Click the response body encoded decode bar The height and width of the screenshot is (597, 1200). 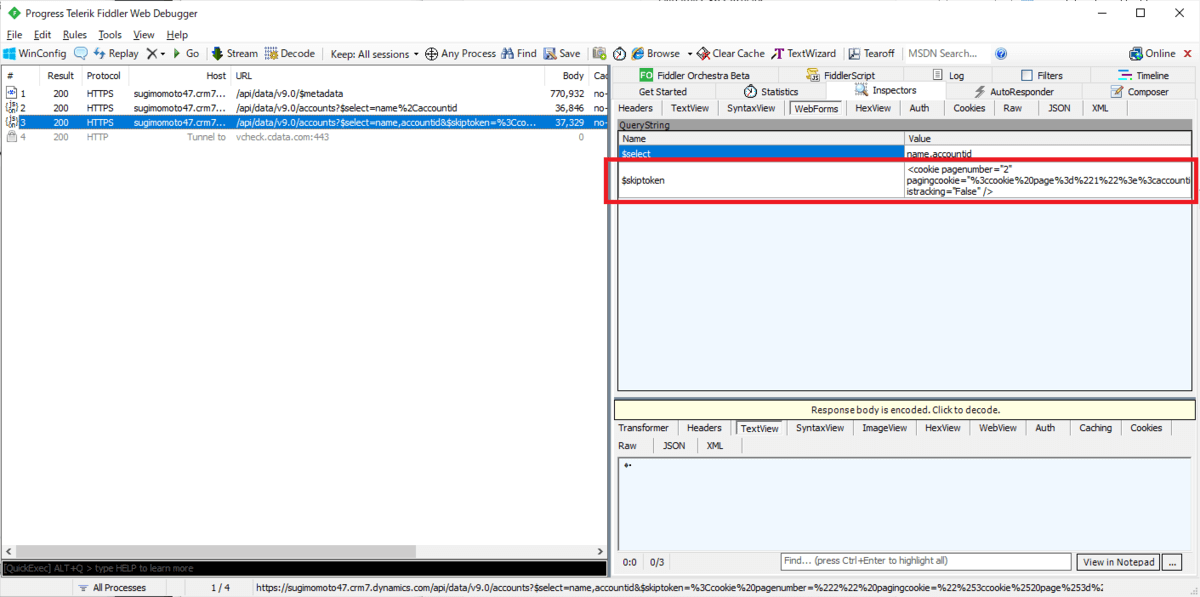click(x=904, y=409)
